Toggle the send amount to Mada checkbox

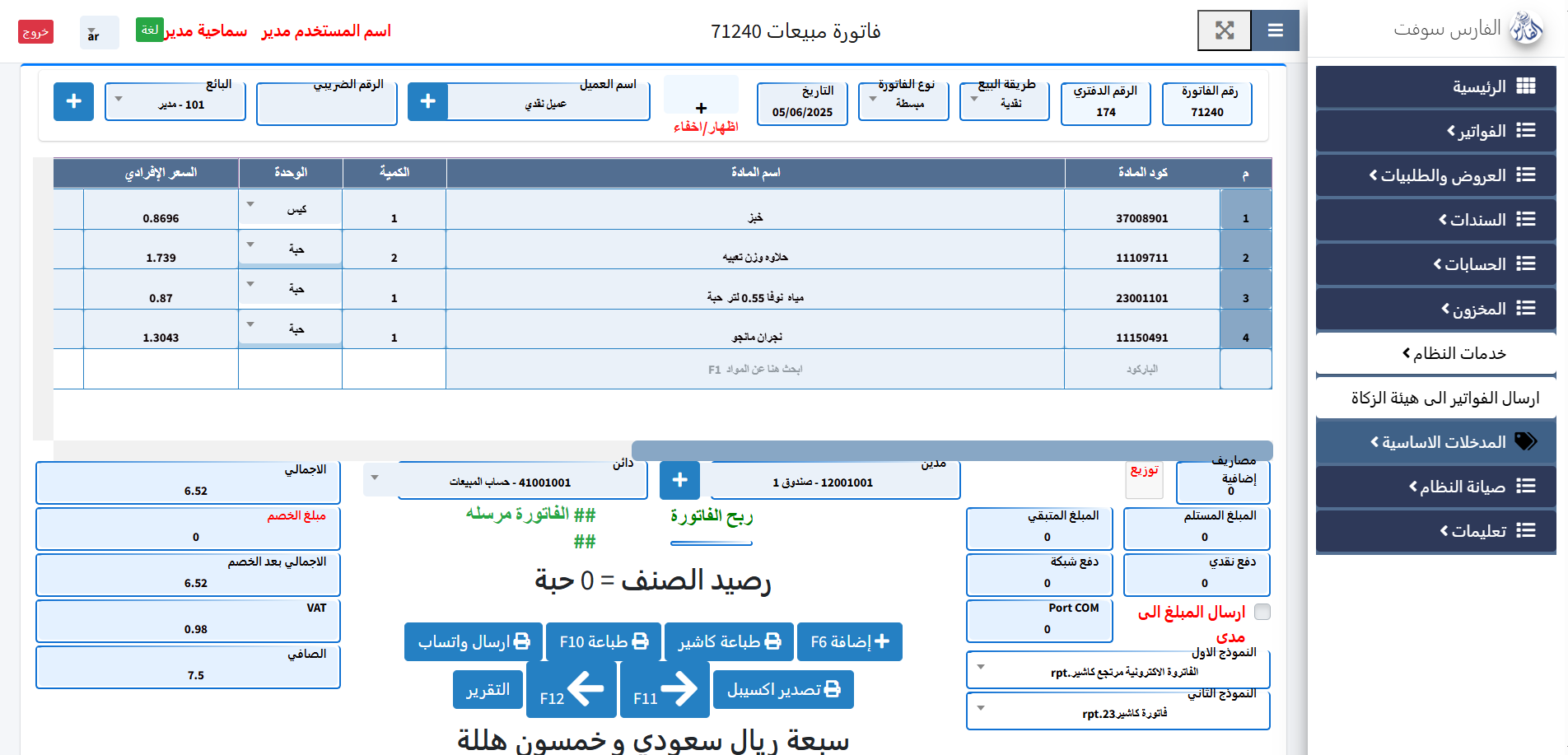pyautogui.click(x=1262, y=612)
